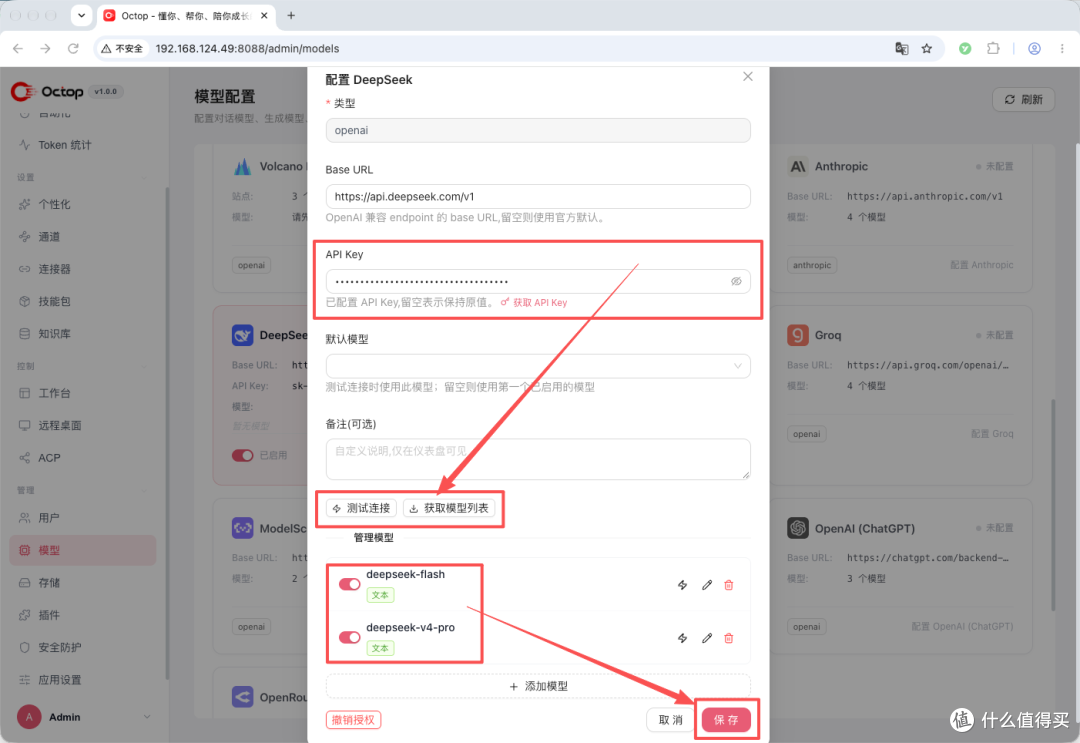Screen dimensions: 1080x743
Task: Focus the Base URL input field
Action: tap(538, 196)
